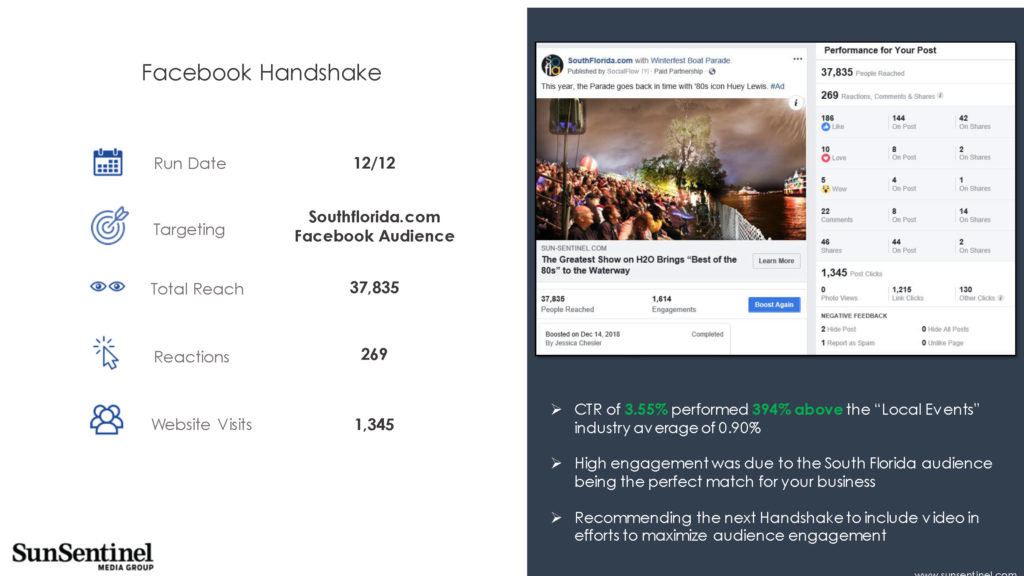Click the Website Visits people icon
1024x576 pixels.
(x=106, y=420)
